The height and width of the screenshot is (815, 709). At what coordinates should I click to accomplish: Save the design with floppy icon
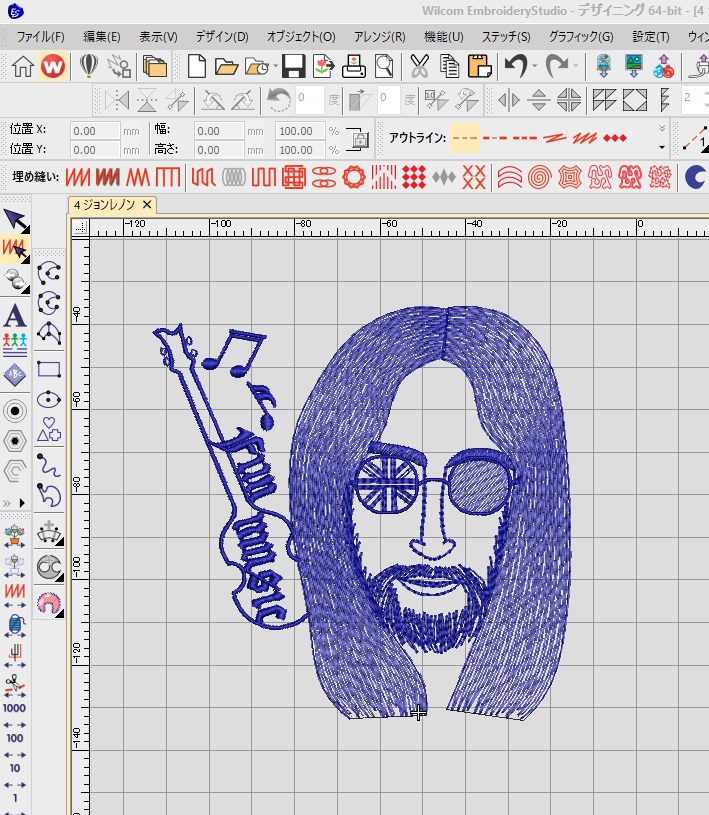click(293, 67)
